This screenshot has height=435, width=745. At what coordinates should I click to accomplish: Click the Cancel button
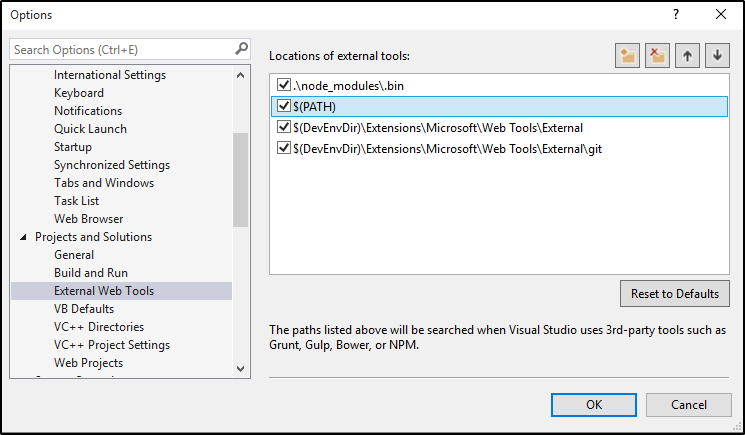[x=688, y=405]
